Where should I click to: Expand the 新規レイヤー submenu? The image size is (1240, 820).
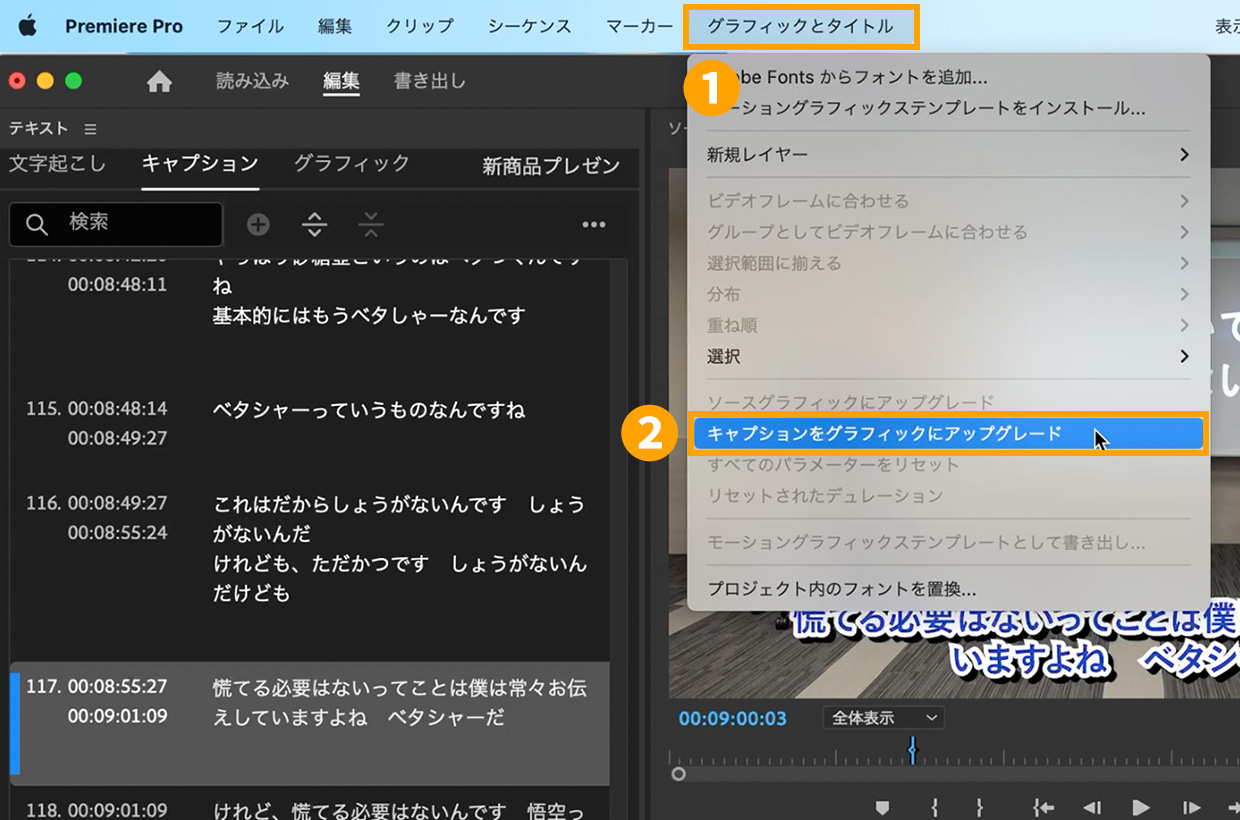tap(947, 155)
